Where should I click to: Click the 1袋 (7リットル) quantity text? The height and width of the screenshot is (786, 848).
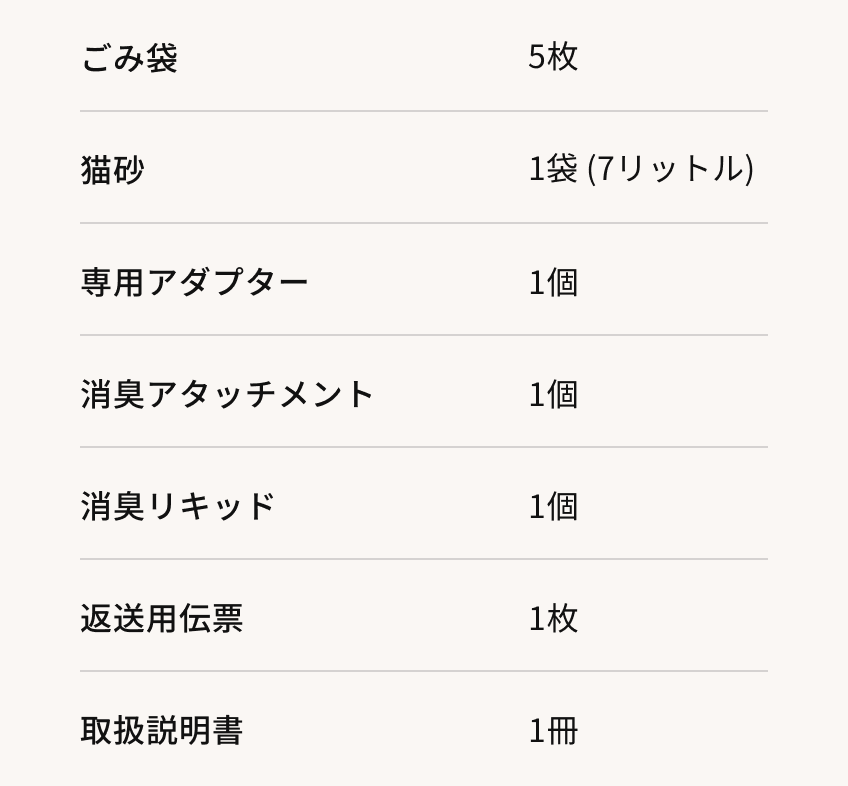click(640, 170)
